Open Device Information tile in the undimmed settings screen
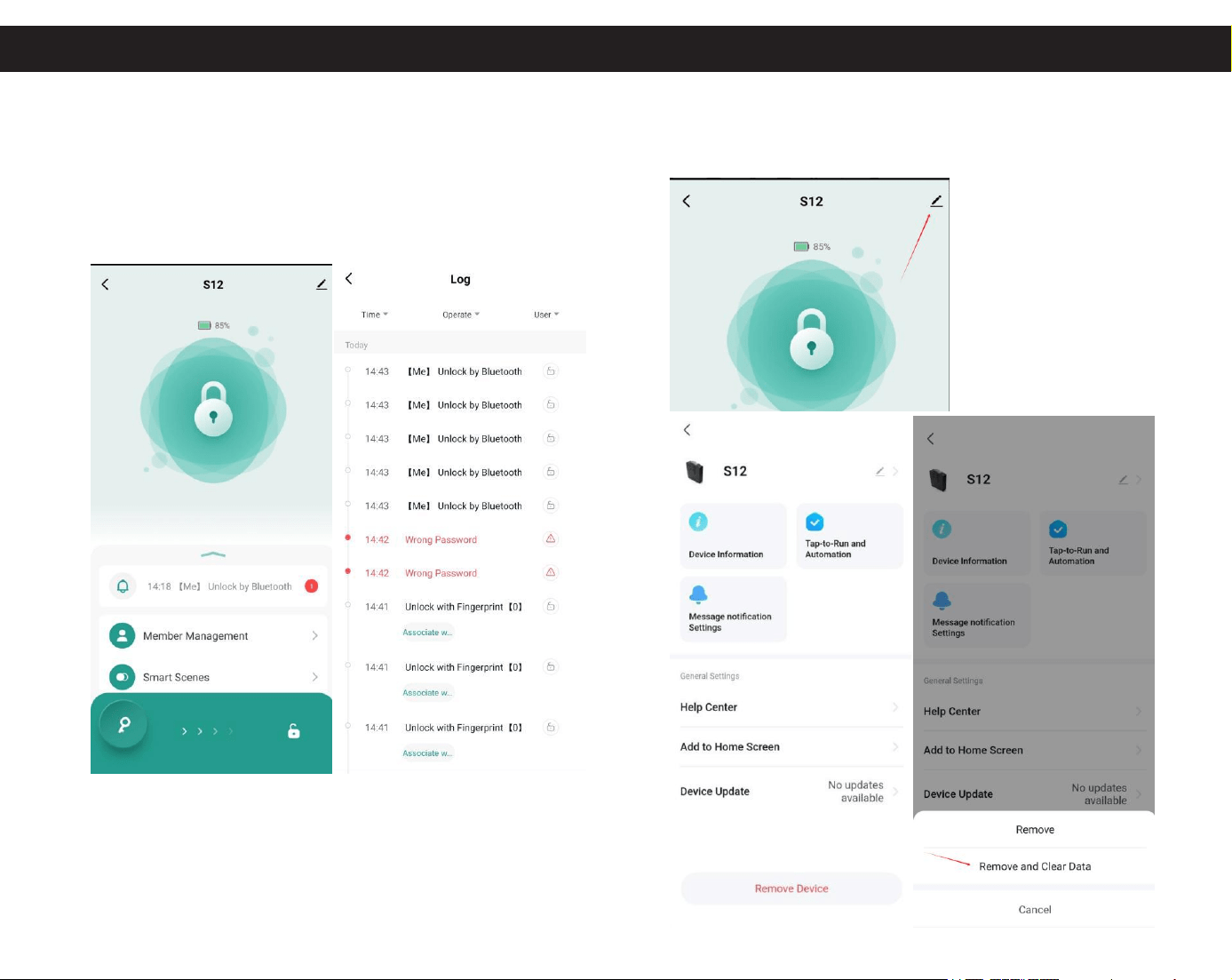This screenshot has height=980, width=1232. coord(733,536)
